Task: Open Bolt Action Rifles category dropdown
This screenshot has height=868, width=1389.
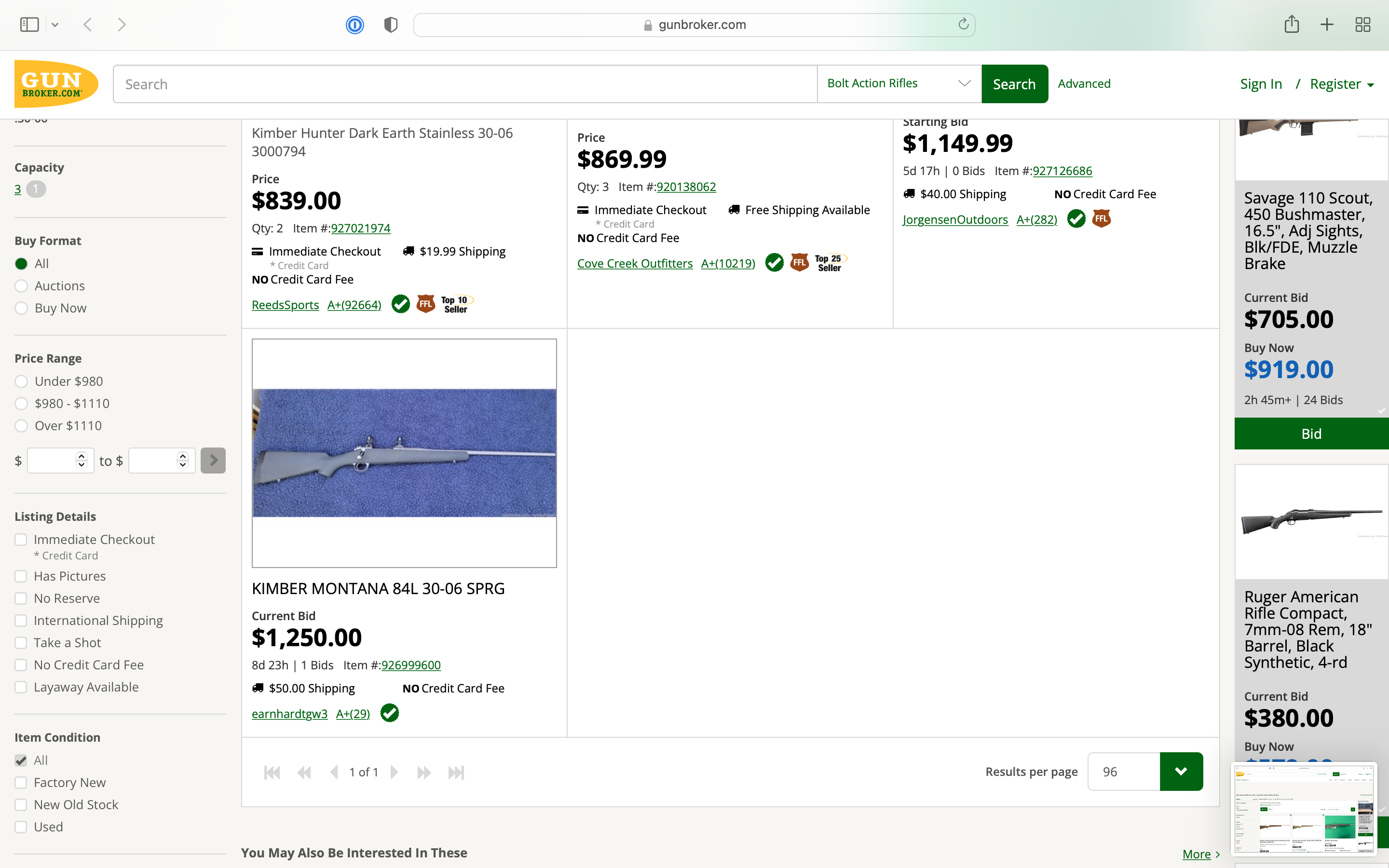Action: point(899,84)
